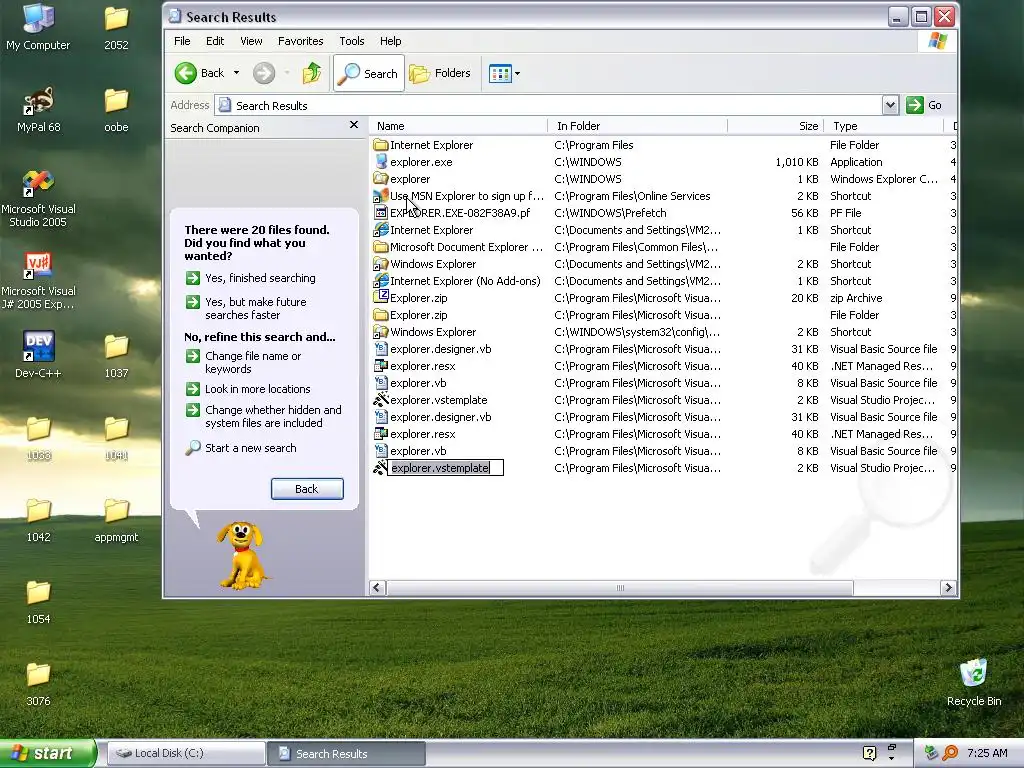Open the Favorites menu
The image size is (1024, 768).
(300, 40)
